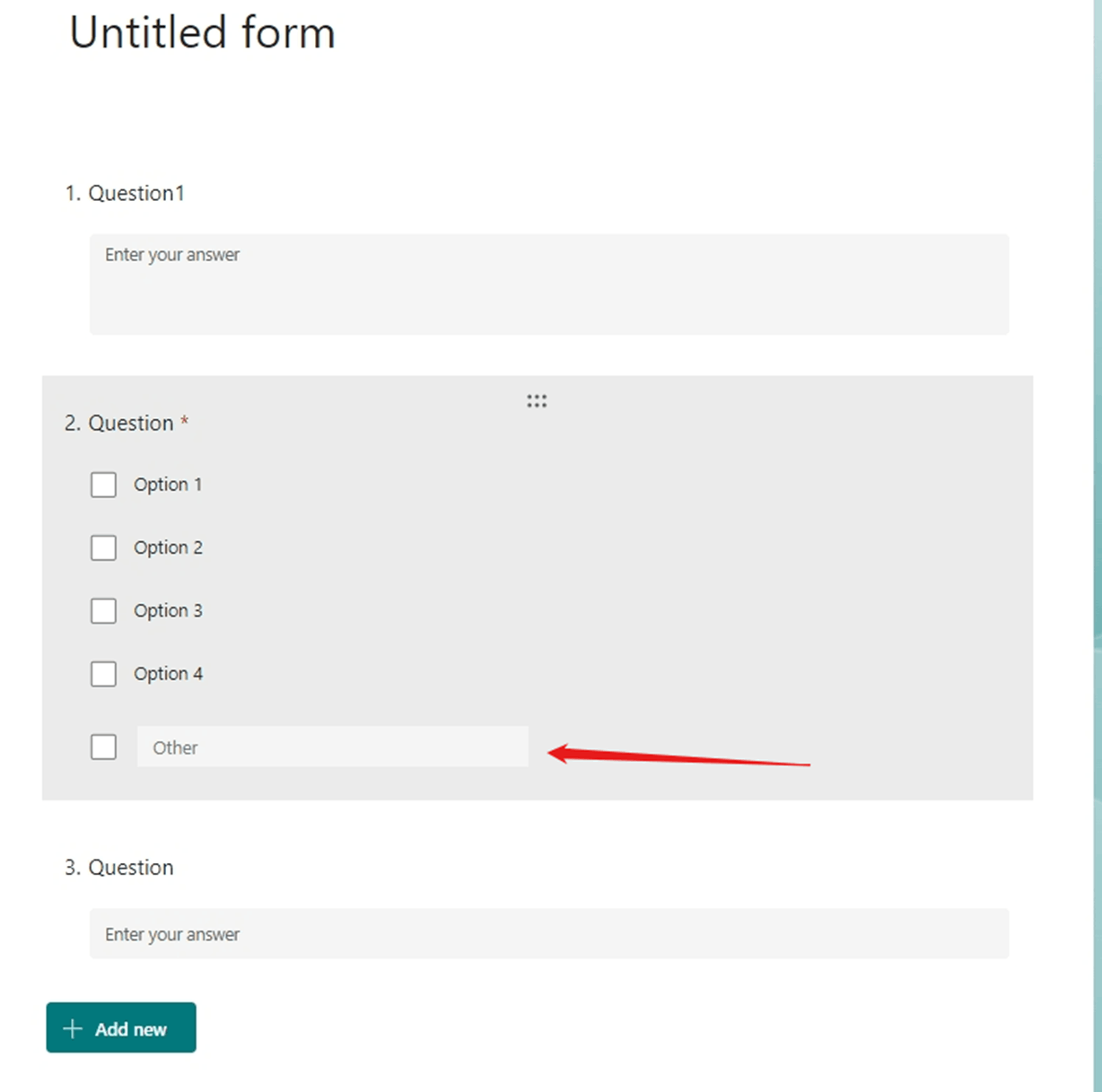This screenshot has height=1092, width=1102.
Task: Click the six-dot drag handle on Question 2
Action: (537, 401)
